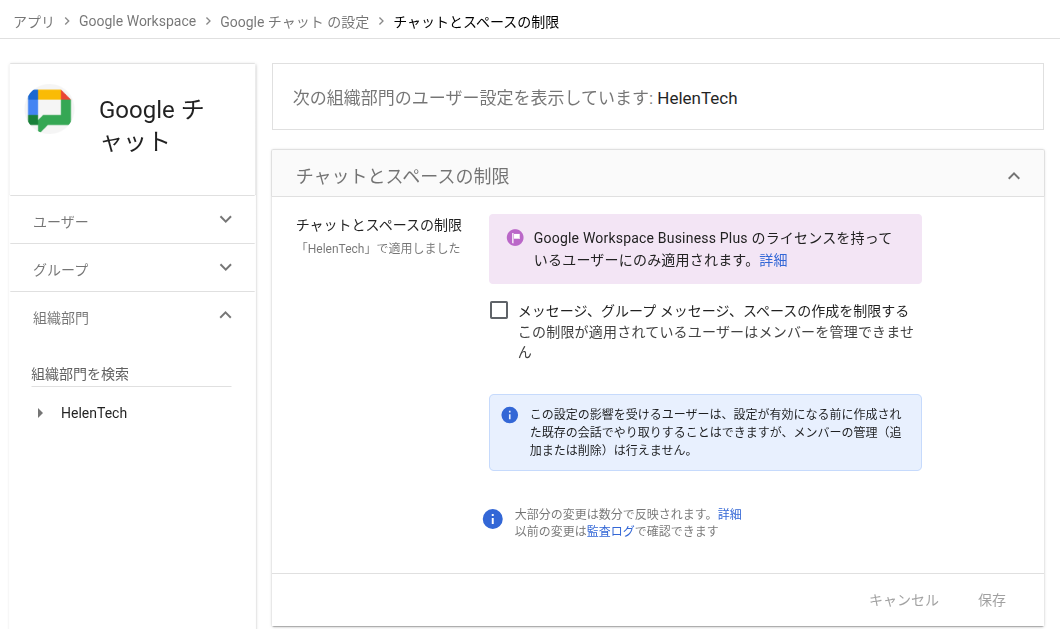Click the HelenTech name in the top banner

tap(697, 98)
